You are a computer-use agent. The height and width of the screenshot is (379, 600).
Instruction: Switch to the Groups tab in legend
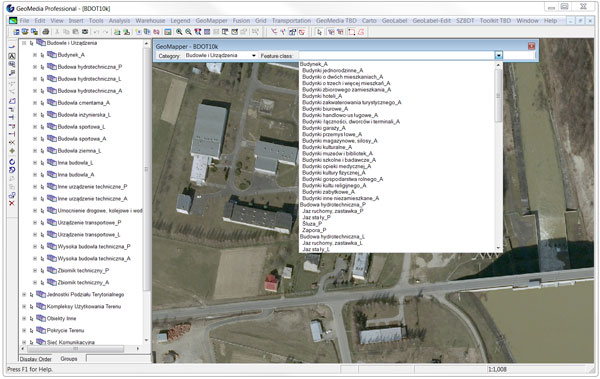coord(69,359)
